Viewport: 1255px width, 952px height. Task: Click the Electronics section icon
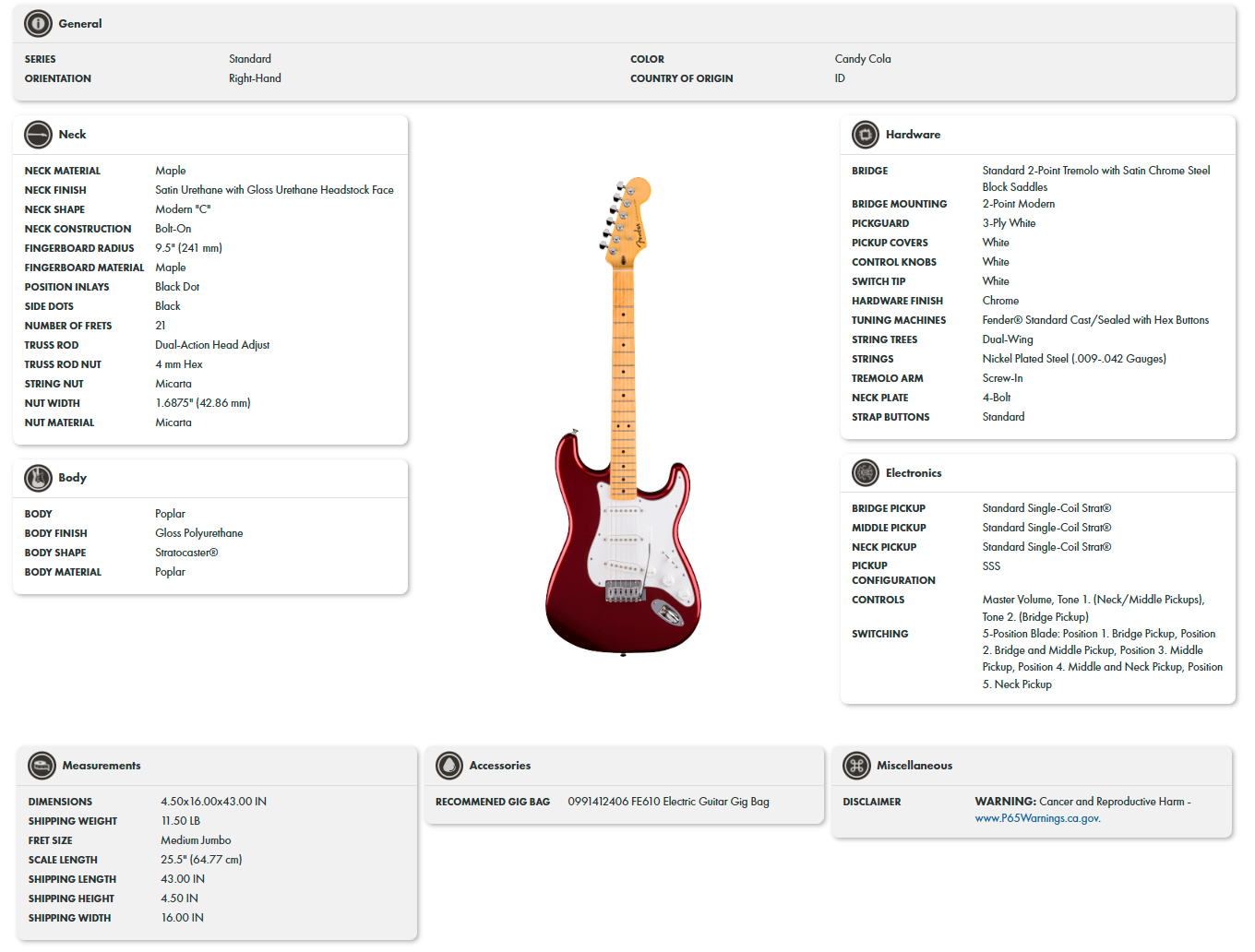tap(865, 472)
